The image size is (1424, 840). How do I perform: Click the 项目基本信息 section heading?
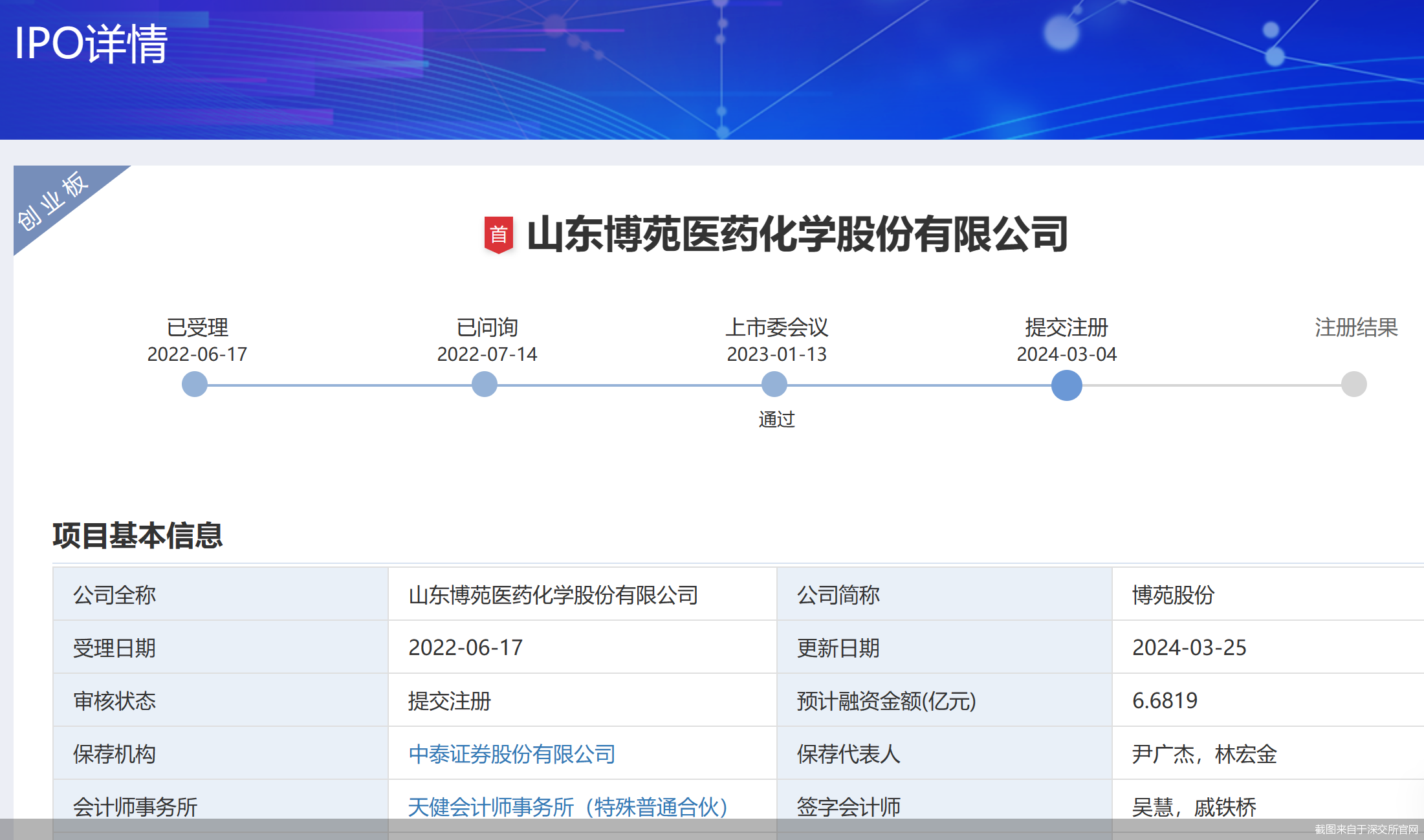(x=138, y=536)
